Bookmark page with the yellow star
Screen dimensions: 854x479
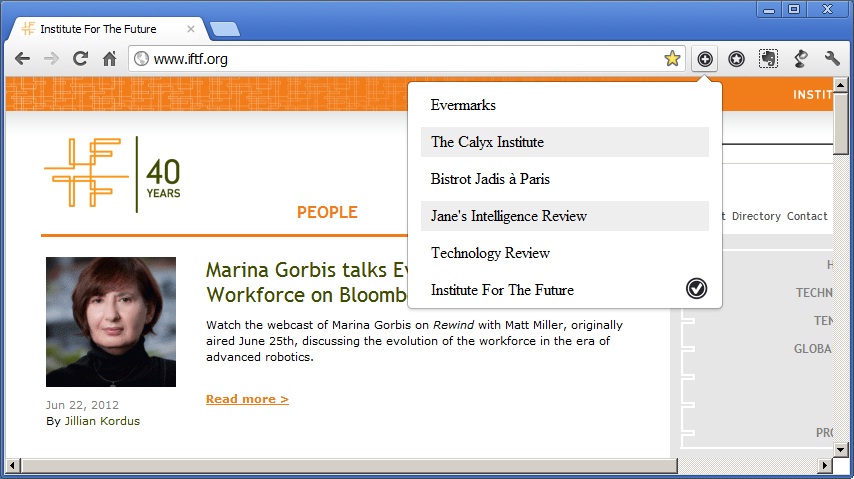672,58
